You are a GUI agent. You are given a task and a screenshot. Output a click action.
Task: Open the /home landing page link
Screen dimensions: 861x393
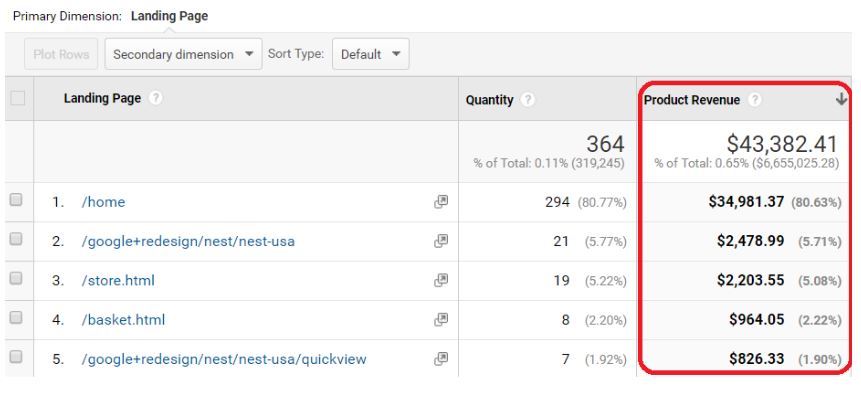(x=103, y=202)
